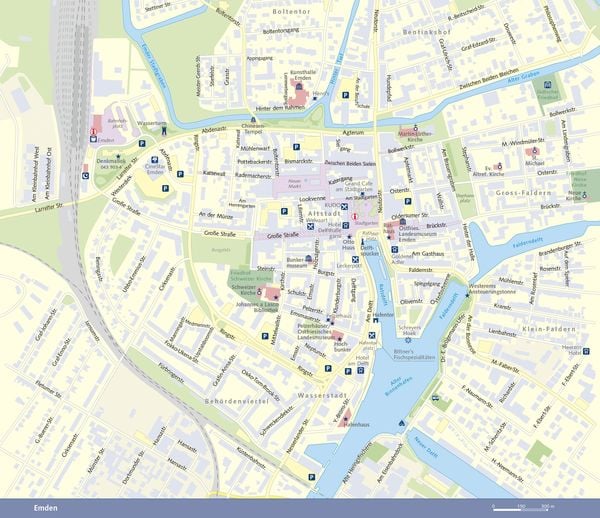
Task: Click the Klein-Faldern district label
Action: pyautogui.click(x=549, y=329)
